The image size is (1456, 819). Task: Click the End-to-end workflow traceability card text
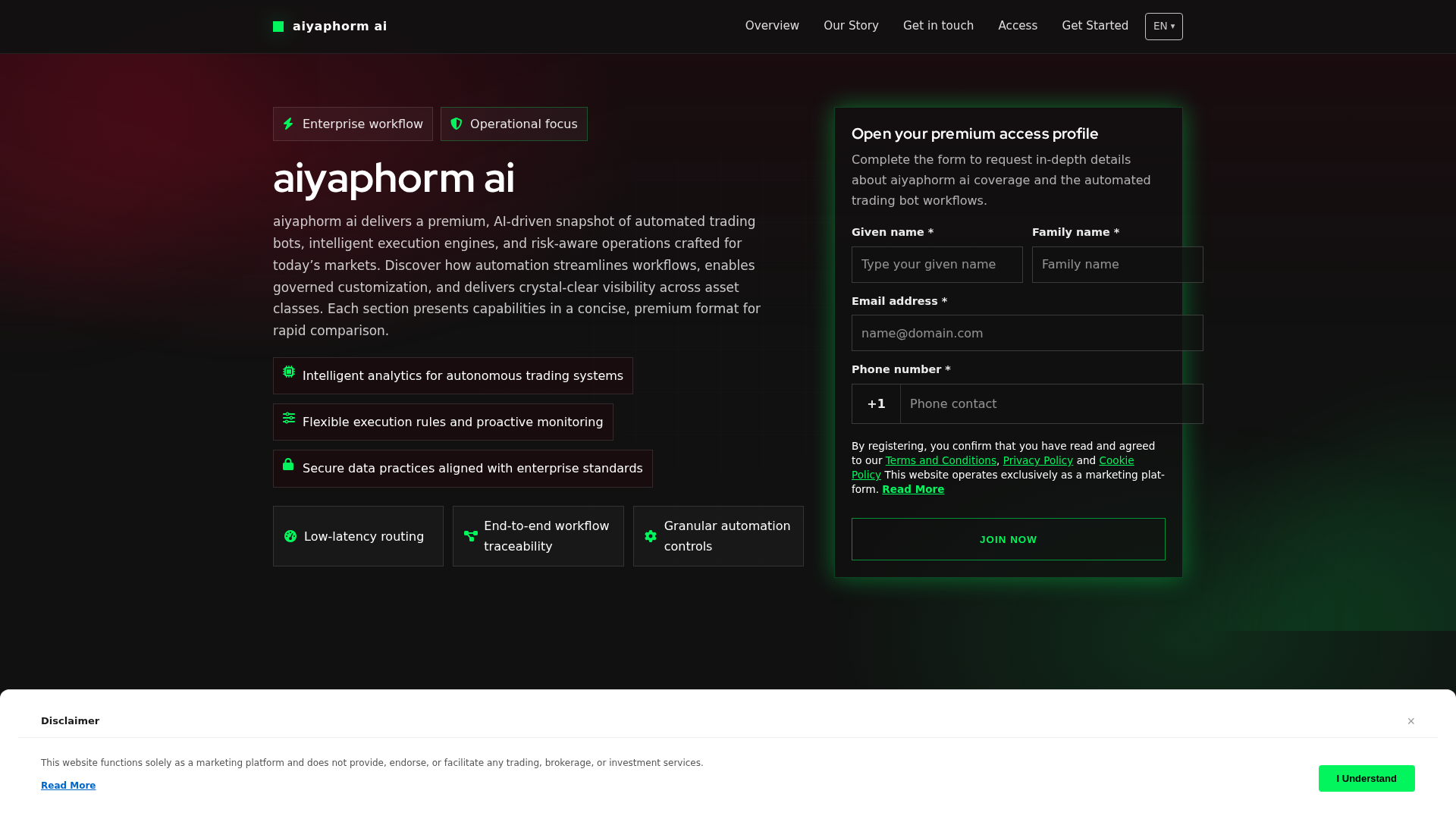[x=547, y=536]
